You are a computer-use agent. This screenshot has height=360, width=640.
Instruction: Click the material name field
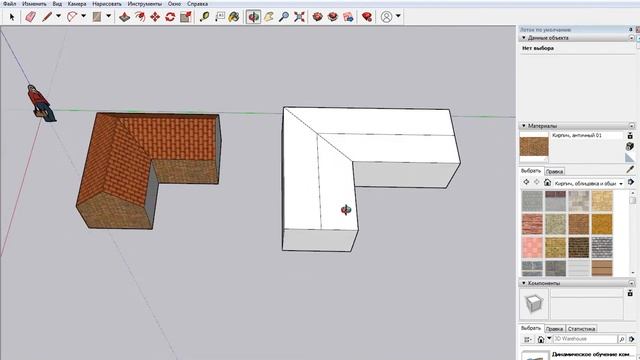coord(587,136)
